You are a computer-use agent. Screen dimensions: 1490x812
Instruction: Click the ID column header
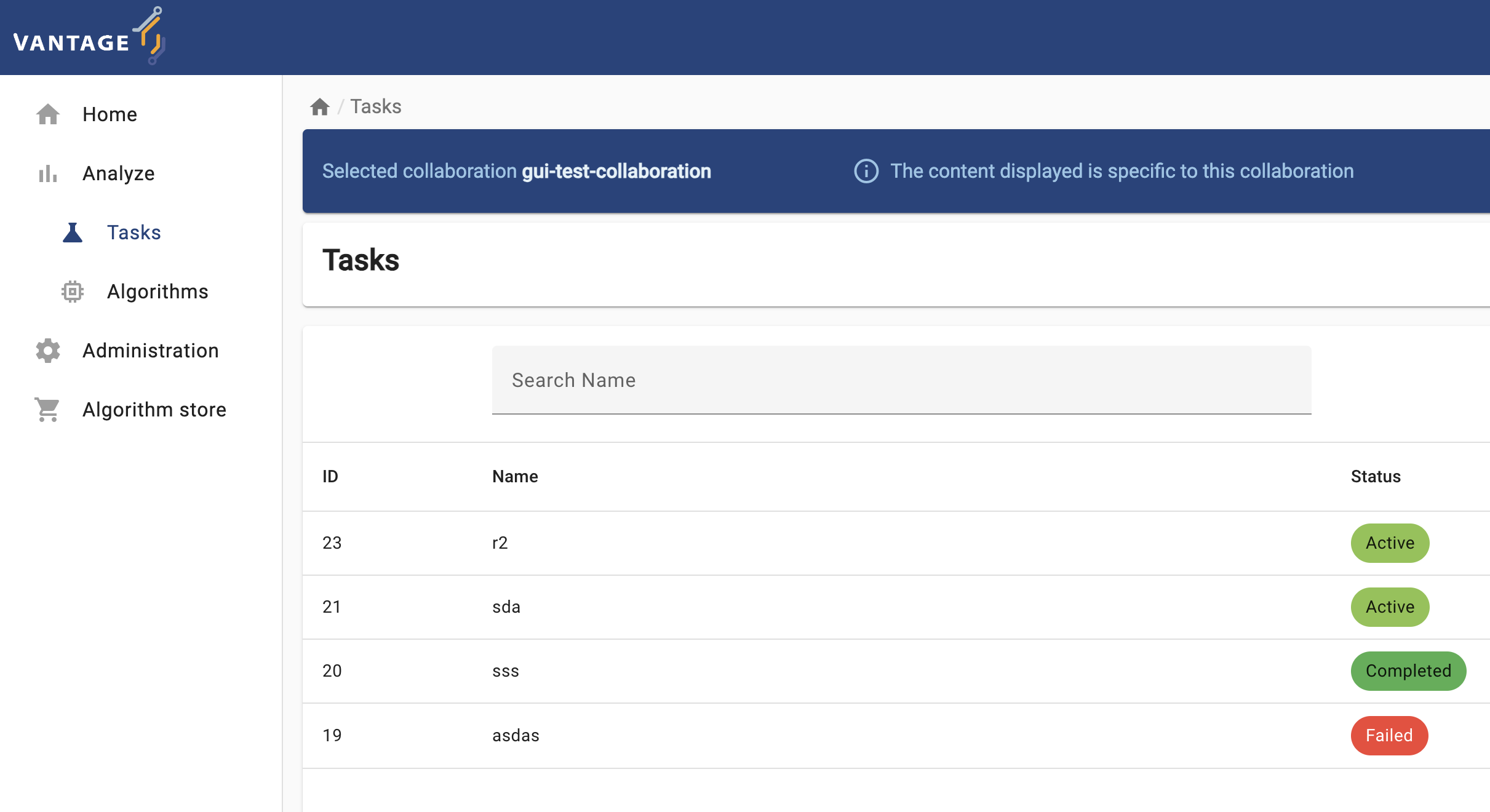tap(330, 477)
